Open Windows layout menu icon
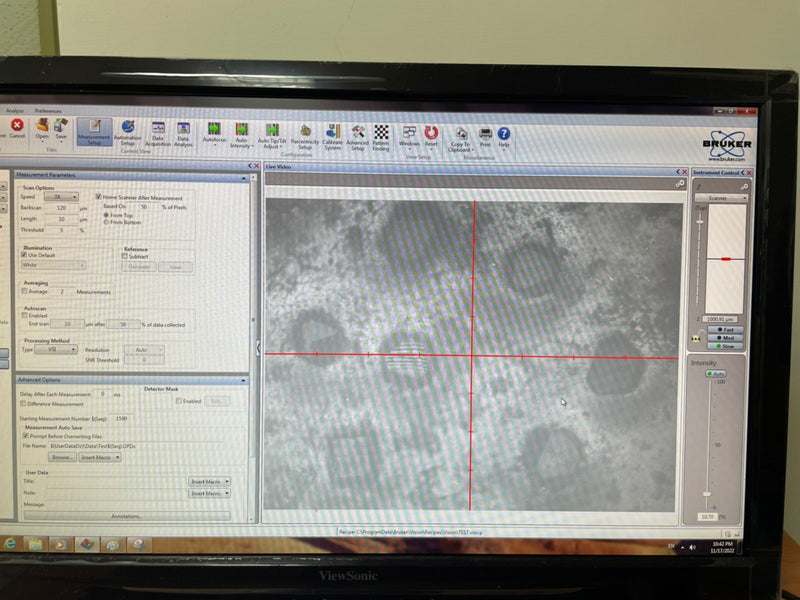The image size is (800, 600). pyautogui.click(x=409, y=133)
